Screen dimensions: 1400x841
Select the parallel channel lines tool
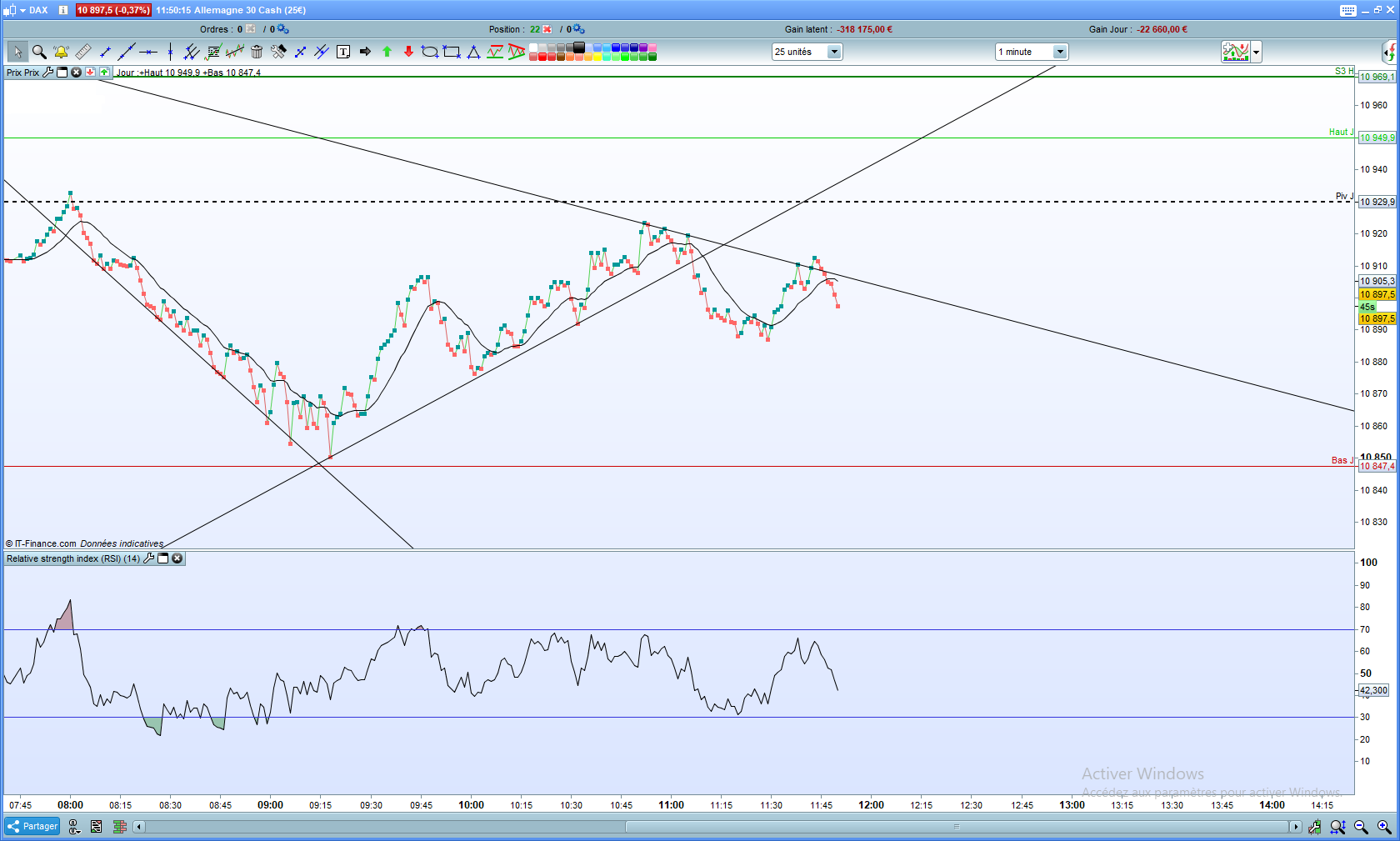tap(192, 52)
